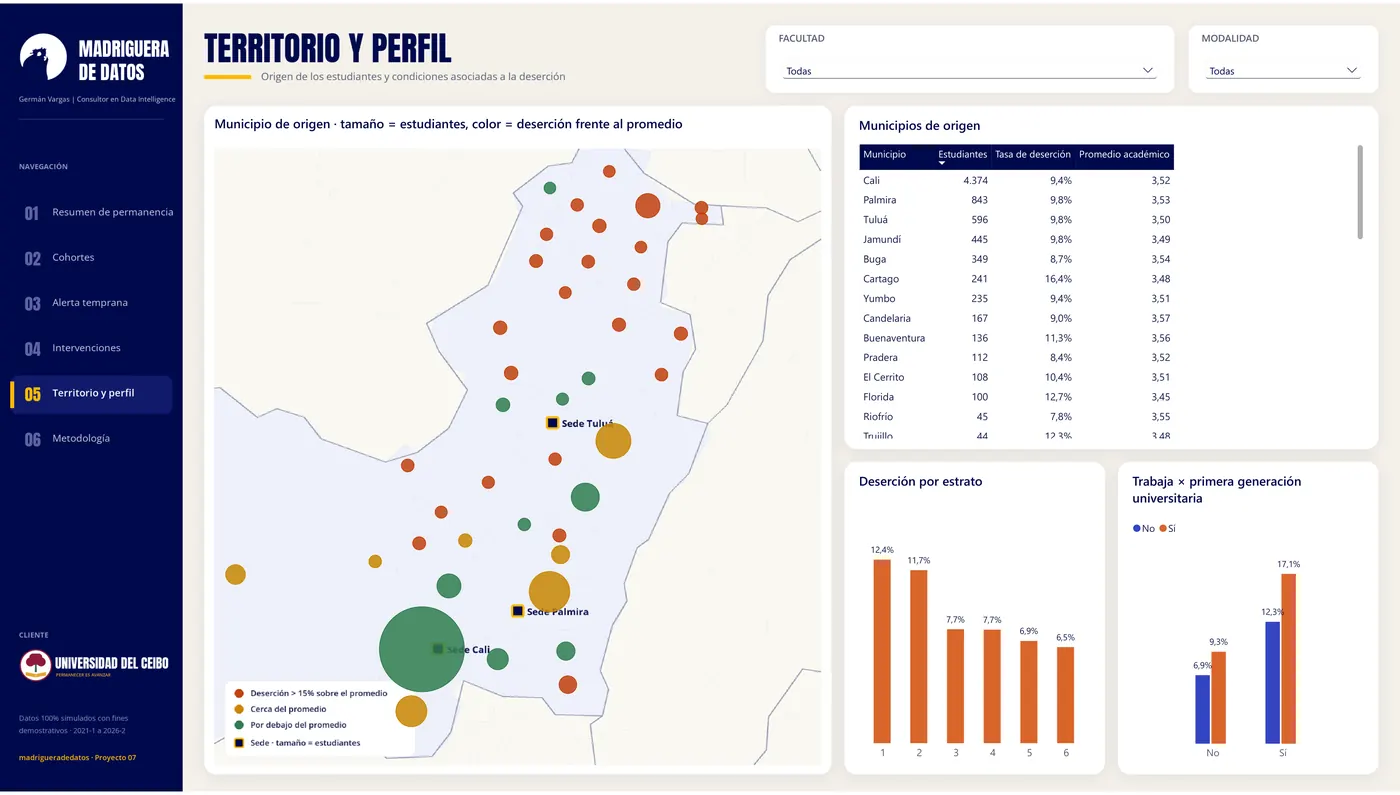The width and height of the screenshot is (1400, 795).
Task: Click the Cartago desertion value 16,4%
Action: 1060,279
